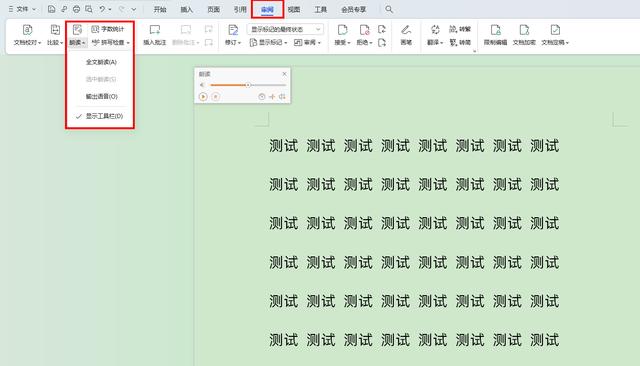Toggle the speaker mute icon in read-aloud panel

202,85
